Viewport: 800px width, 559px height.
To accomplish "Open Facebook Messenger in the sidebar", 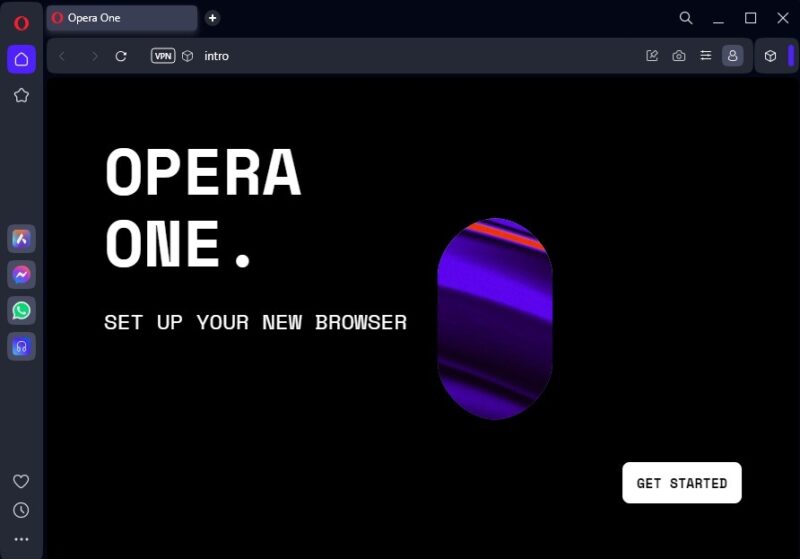I will 21,274.
